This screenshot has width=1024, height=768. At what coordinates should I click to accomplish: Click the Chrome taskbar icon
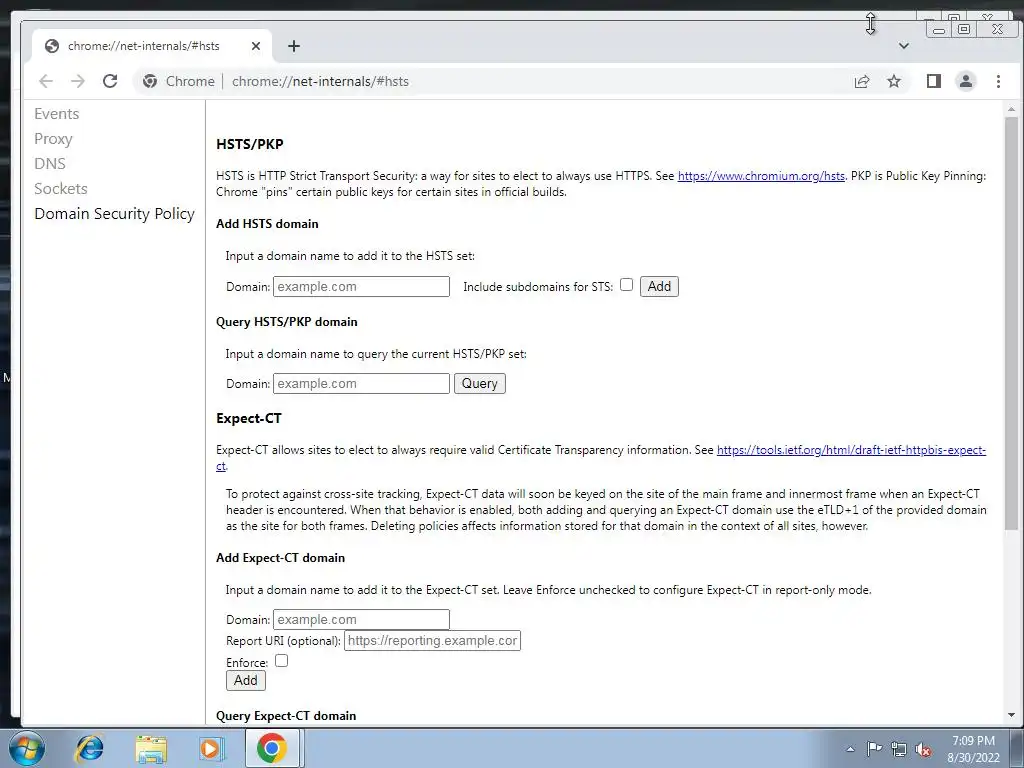coord(272,748)
